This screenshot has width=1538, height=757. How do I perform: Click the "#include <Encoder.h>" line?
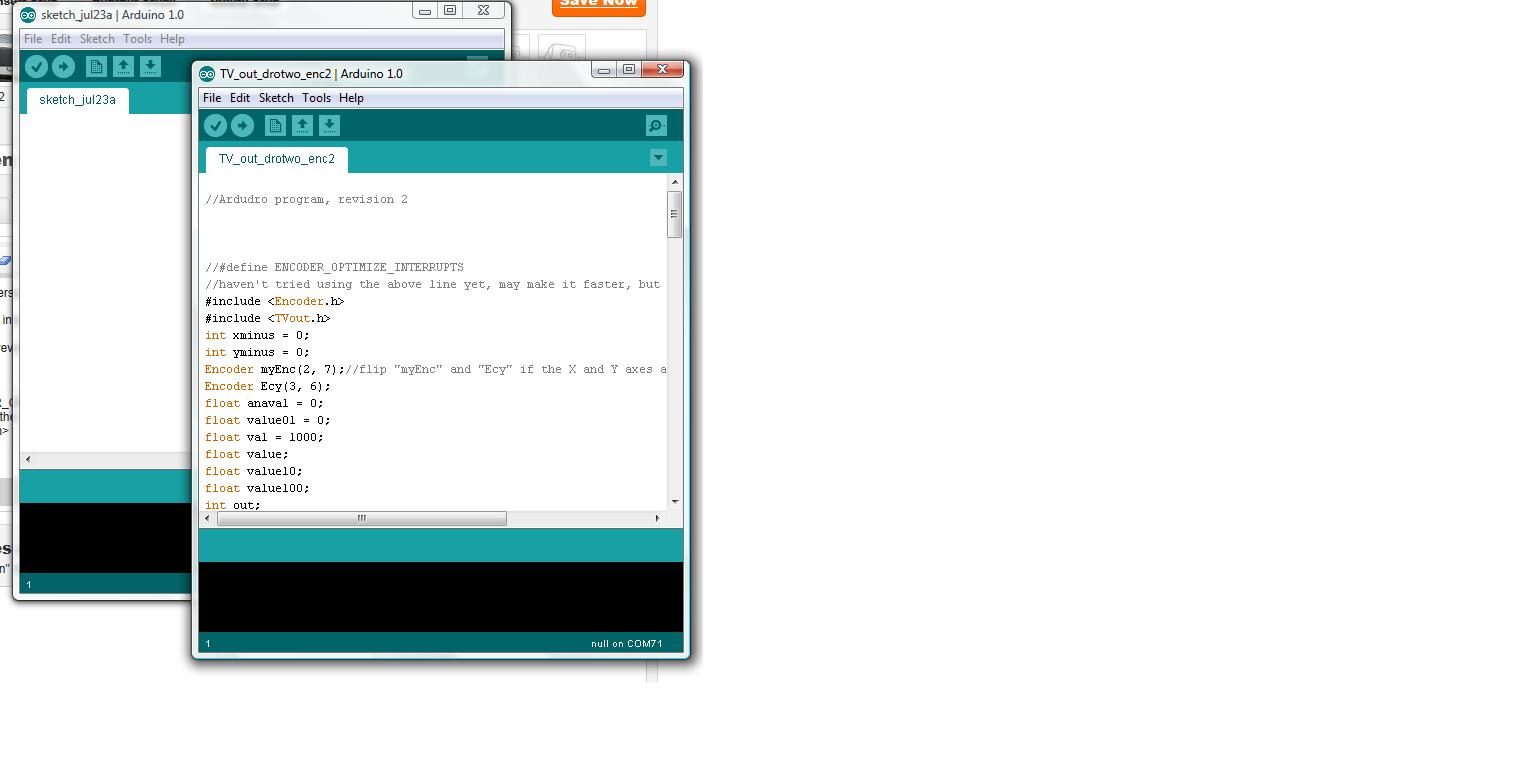pos(274,301)
